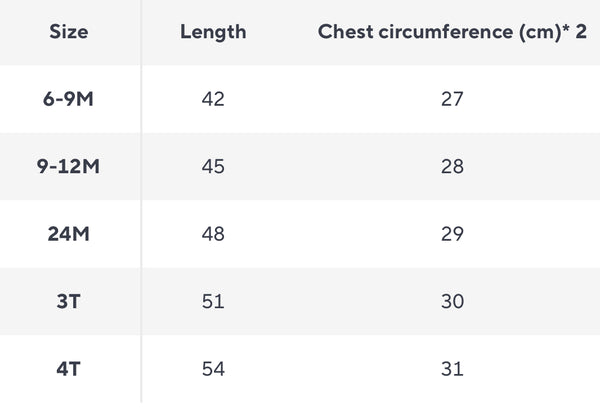Click chest value 29 for 24M
Screen dimensions: 600x410
pos(452,234)
